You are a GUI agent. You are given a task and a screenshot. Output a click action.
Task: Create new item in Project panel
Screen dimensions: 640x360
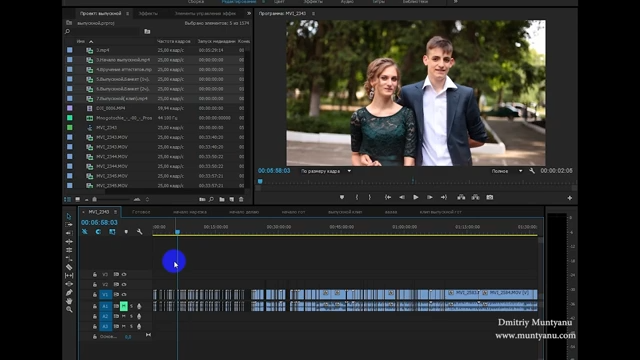(x=231, y=199)
